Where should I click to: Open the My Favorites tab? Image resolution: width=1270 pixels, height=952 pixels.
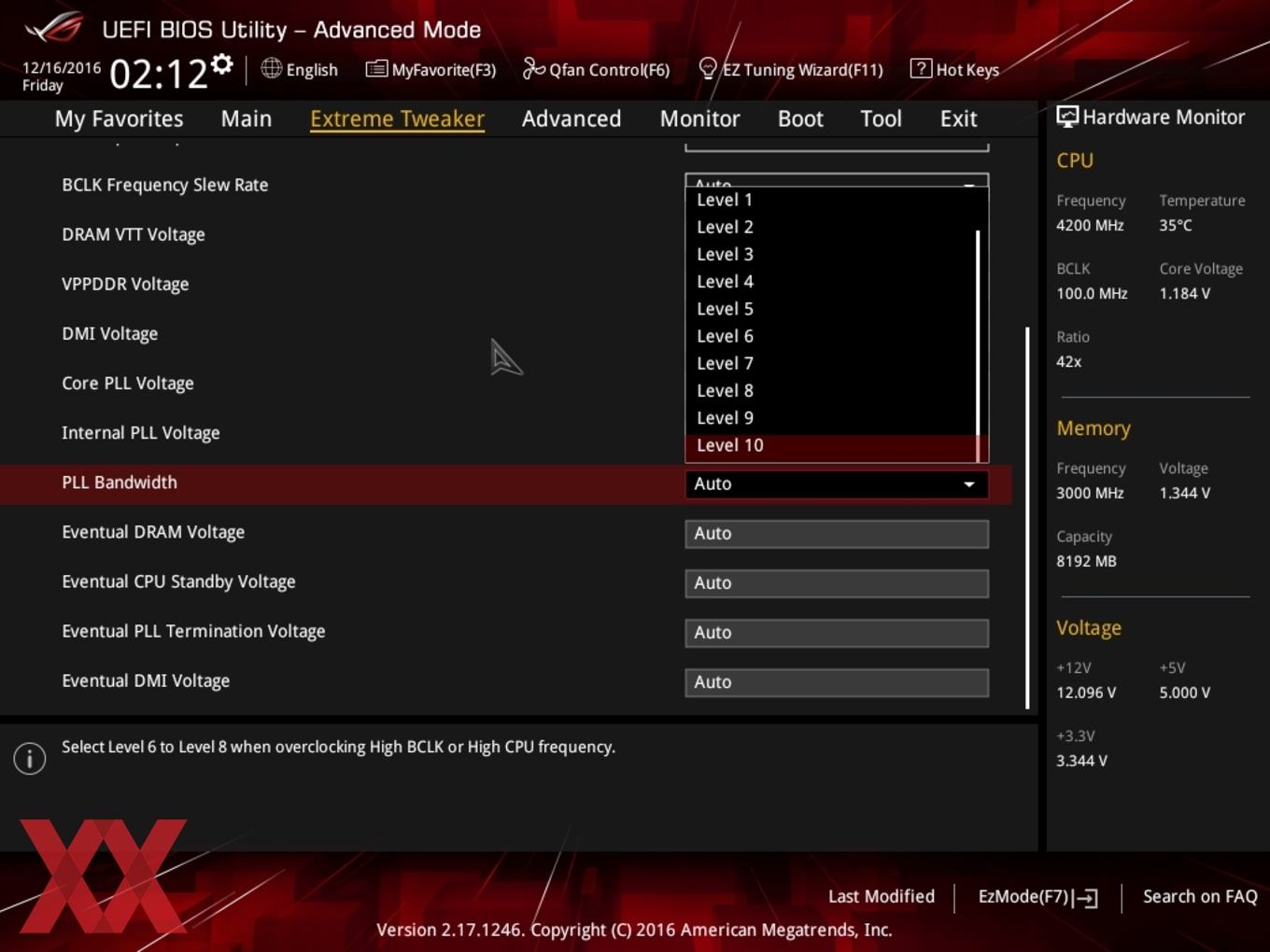[x=119, y=119]
